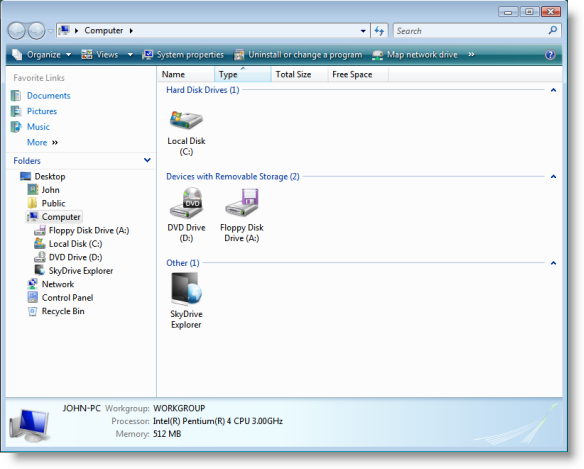Click the WORKGROUP value in details pane
This screenshot has width=584, height=469.
point(179,408)
